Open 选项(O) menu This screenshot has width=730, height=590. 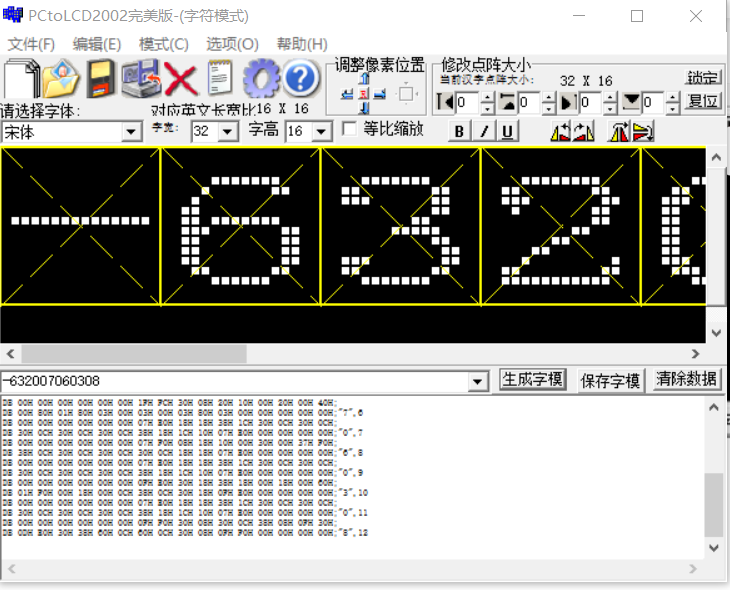point(232,44)
